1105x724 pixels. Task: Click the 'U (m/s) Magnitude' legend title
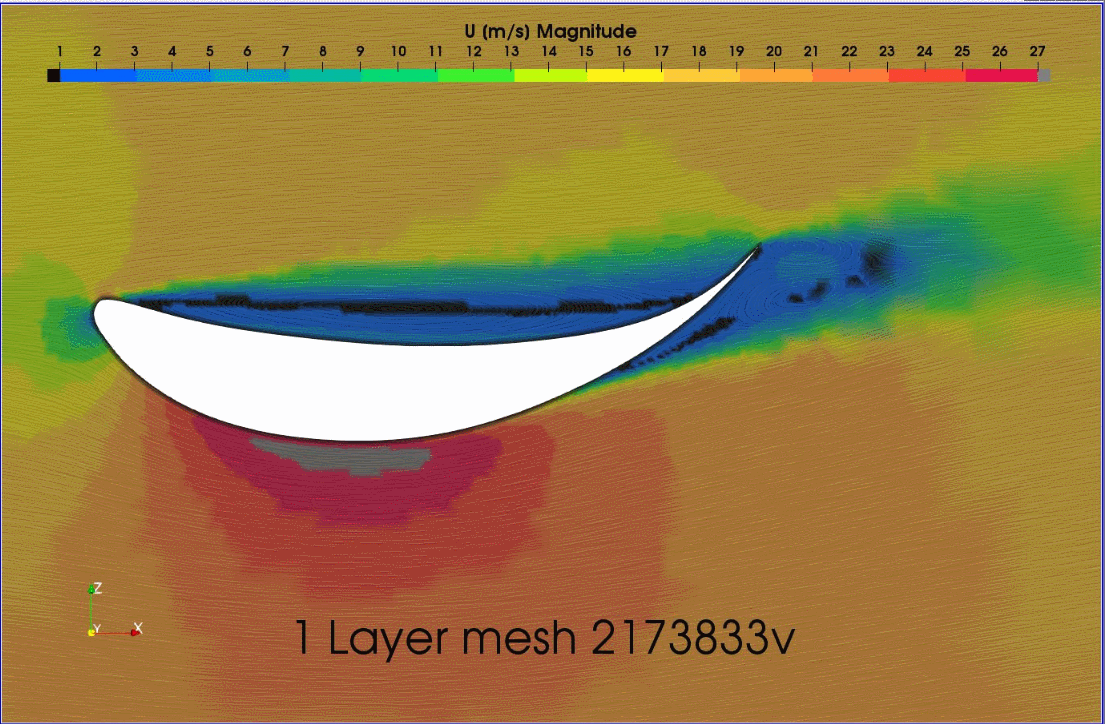[550, 32]
